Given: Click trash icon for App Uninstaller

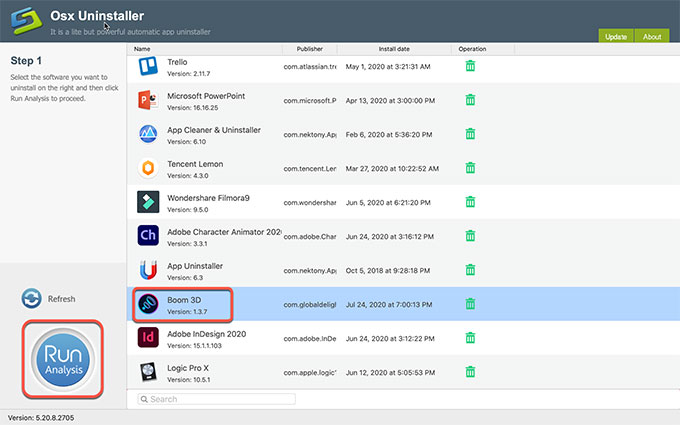Looking at the screenshot, I should [x=470, y=270].
